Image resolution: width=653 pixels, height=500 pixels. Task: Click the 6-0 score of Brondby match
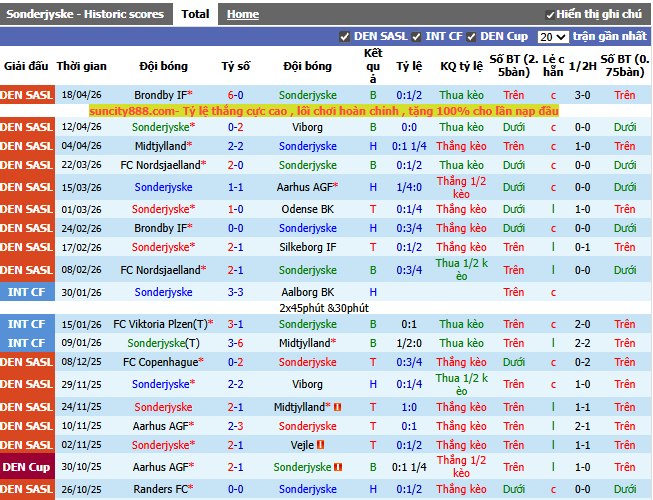point(235,95)
